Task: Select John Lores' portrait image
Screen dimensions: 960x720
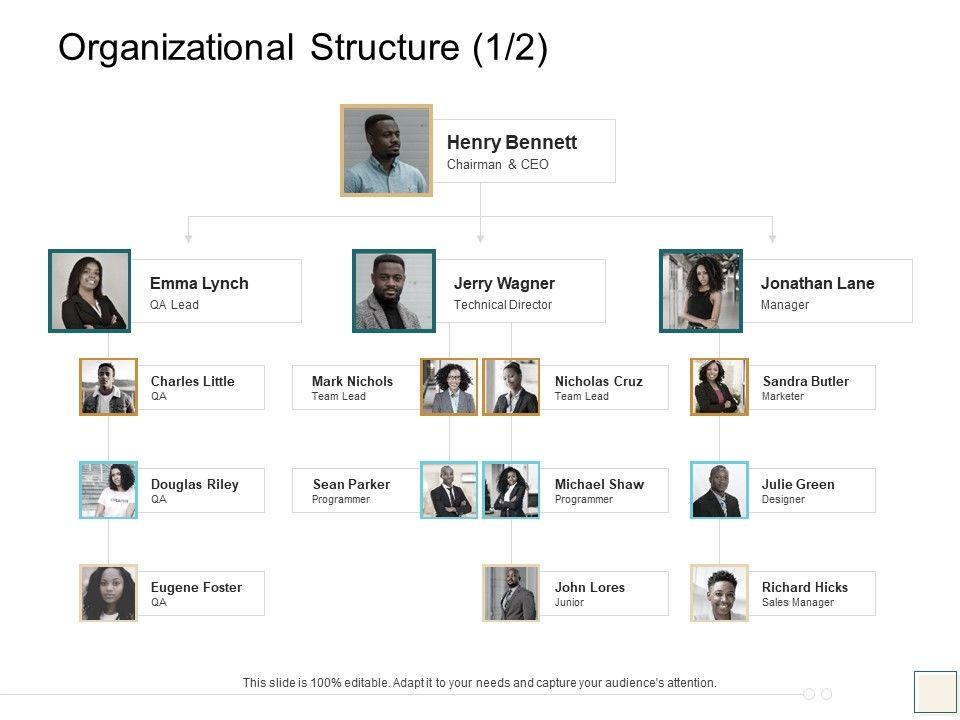Action: (x=511, y=593)
